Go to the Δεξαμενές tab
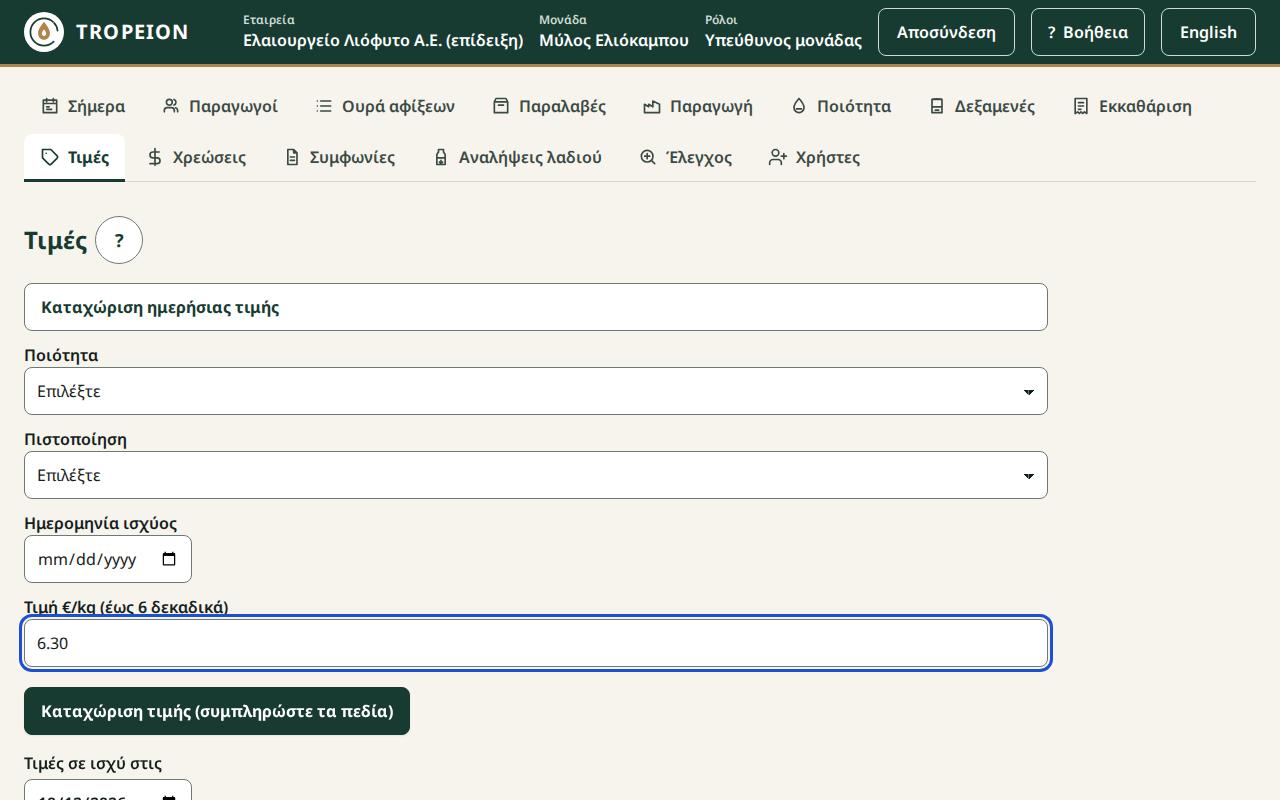The width and height of the screenshot is (1280, 800). (982, 106)
